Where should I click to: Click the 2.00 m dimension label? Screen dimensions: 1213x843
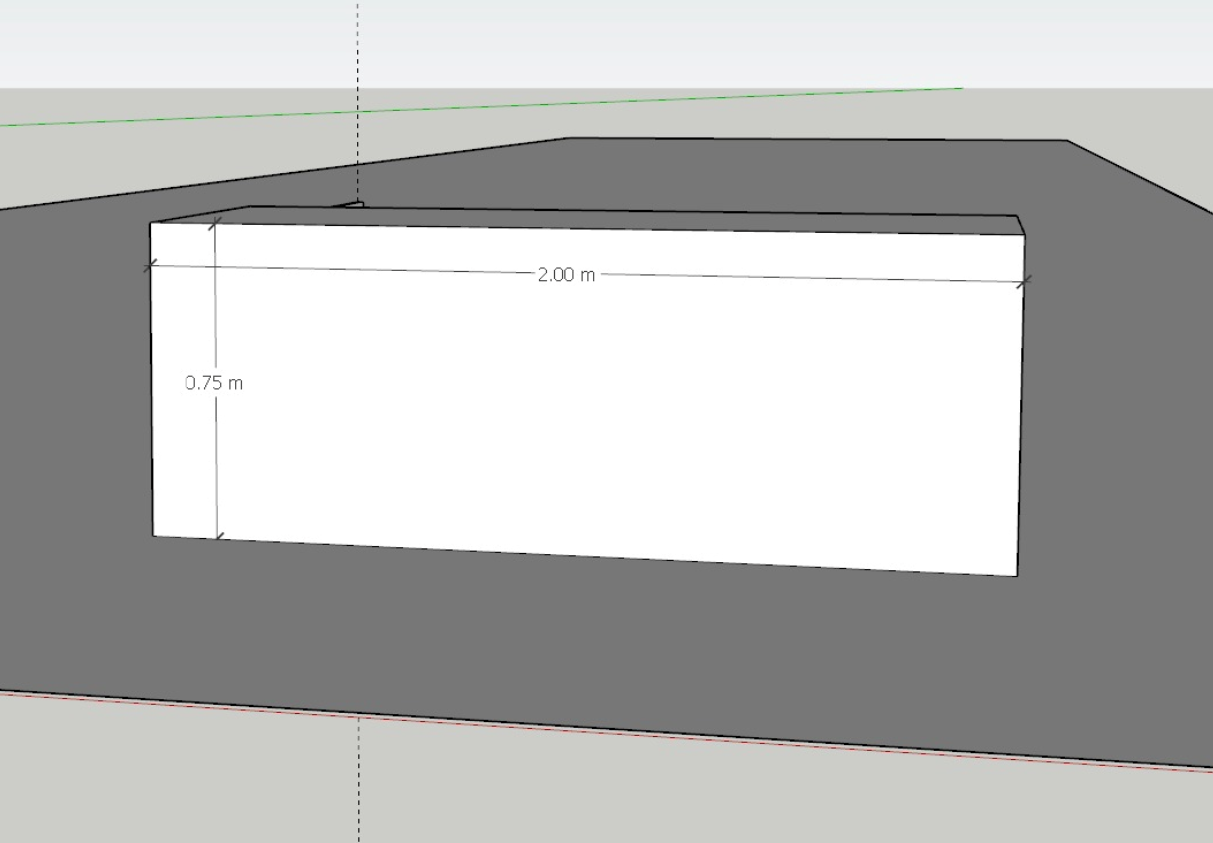tap(566, 275)
